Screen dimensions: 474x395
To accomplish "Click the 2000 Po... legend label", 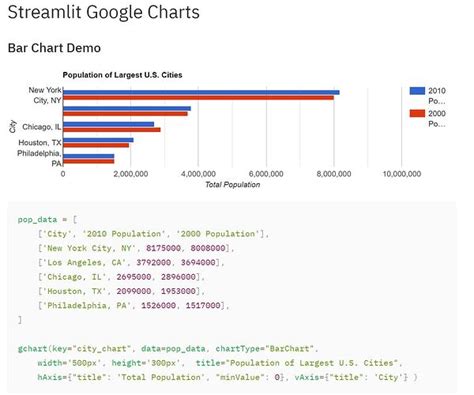I will [x=437, y=119].
